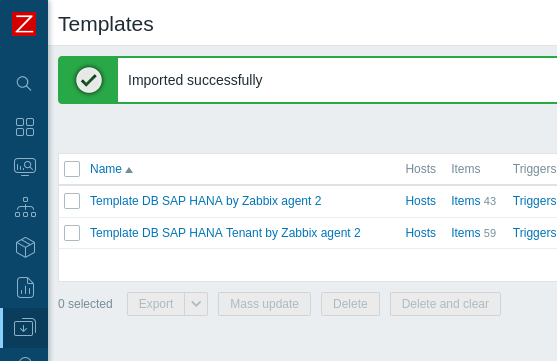Click the Zabbix logo icon
The height and width of the screenshot is (361, 557).
24,24
